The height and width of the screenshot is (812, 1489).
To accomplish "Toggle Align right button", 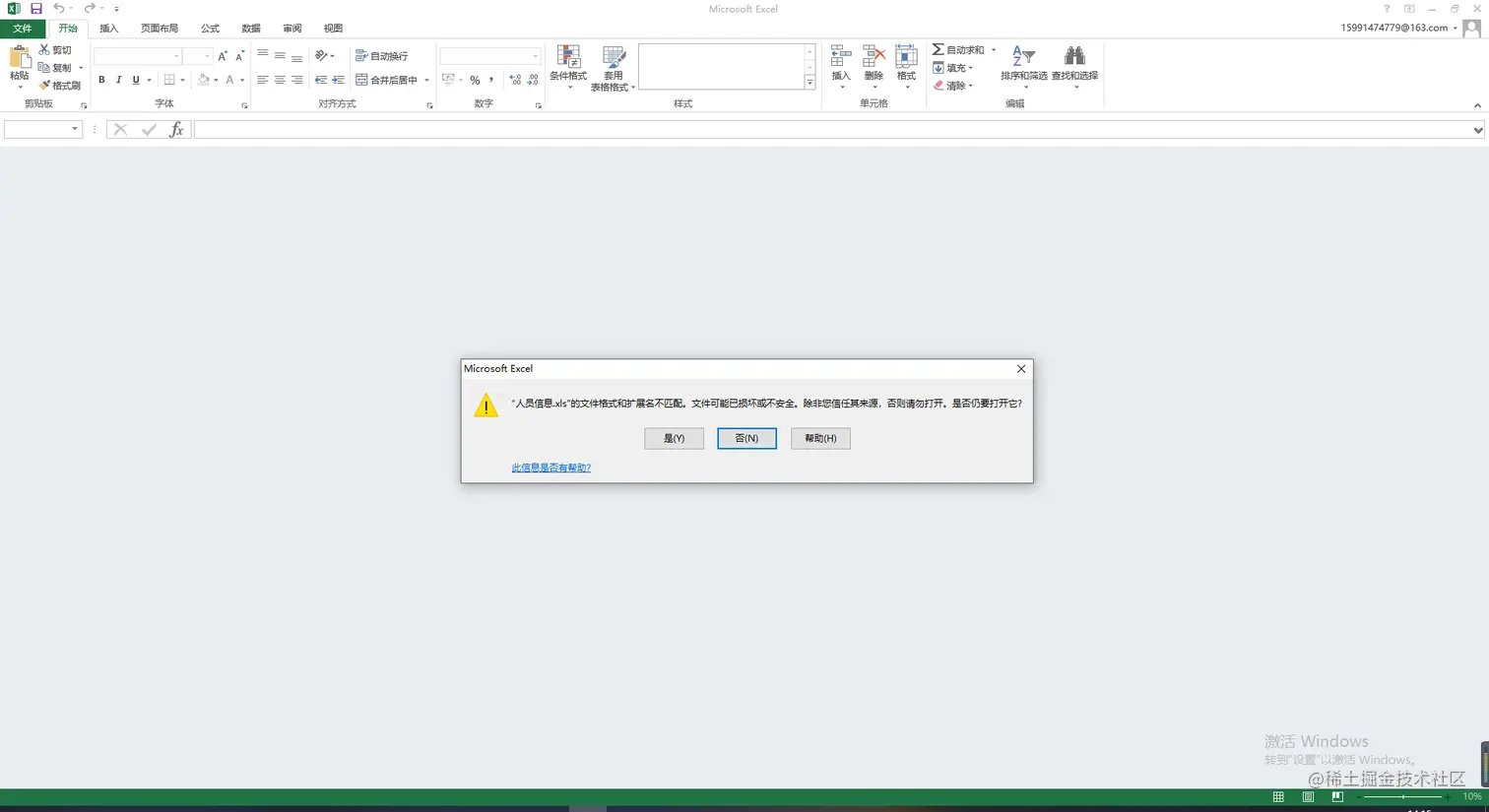I will pos(296,80).
